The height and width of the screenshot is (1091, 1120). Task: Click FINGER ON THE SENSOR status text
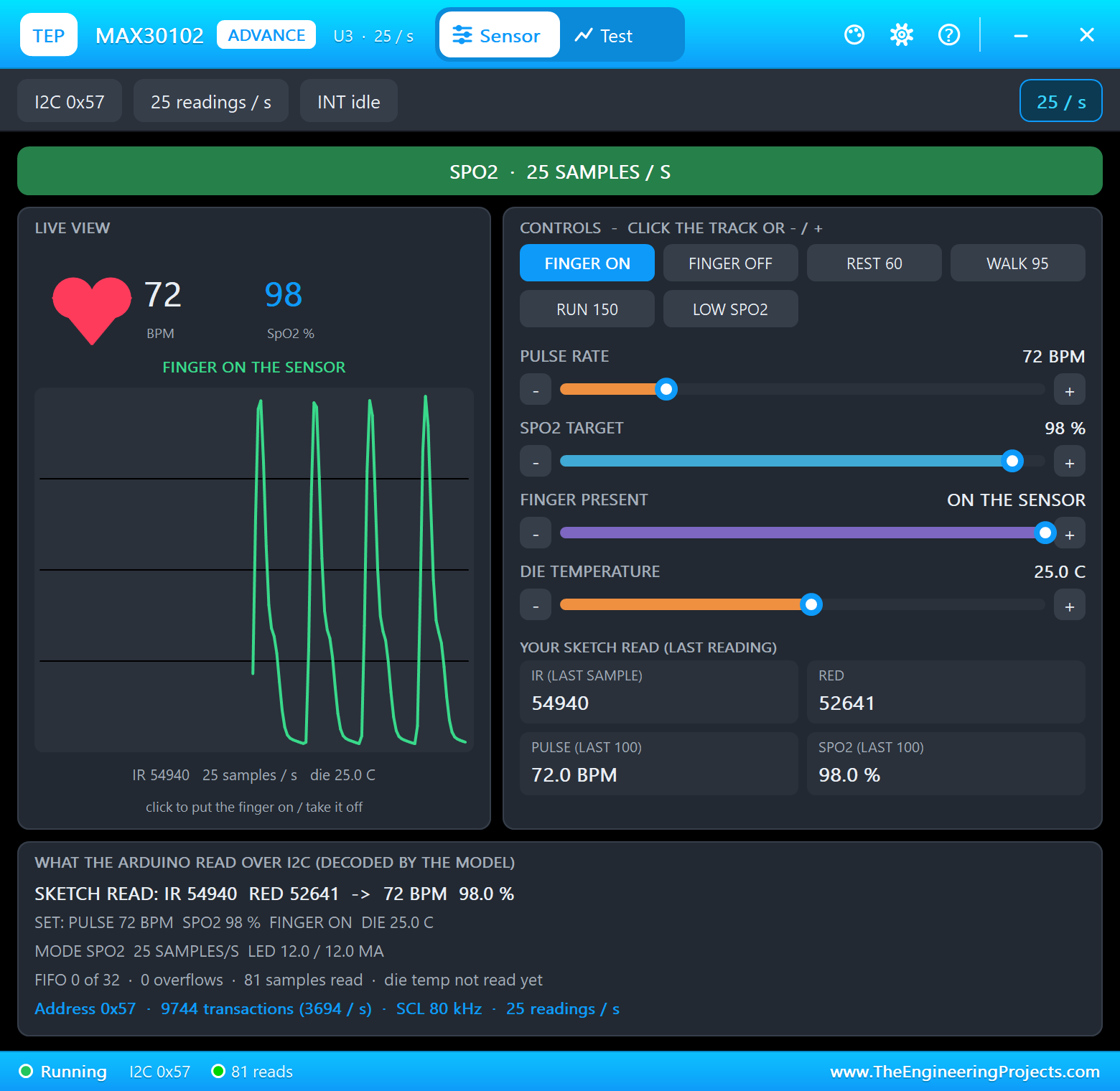point(254,367)
